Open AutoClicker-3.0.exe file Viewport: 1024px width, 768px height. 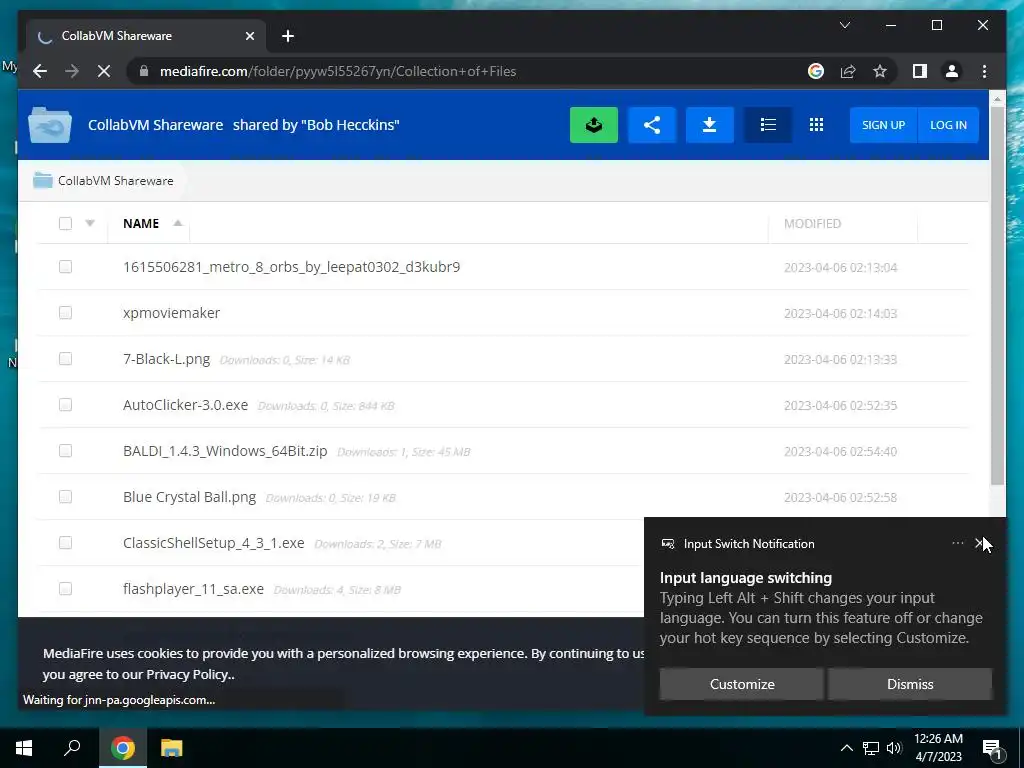(x=185, y=405)
